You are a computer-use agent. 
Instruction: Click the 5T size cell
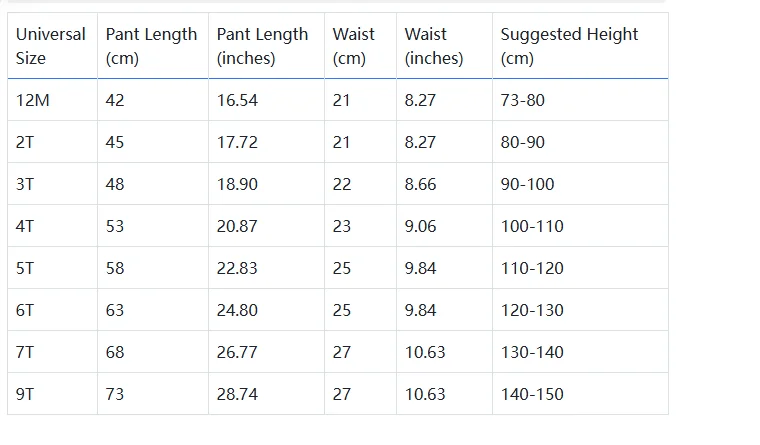(52, 268)
